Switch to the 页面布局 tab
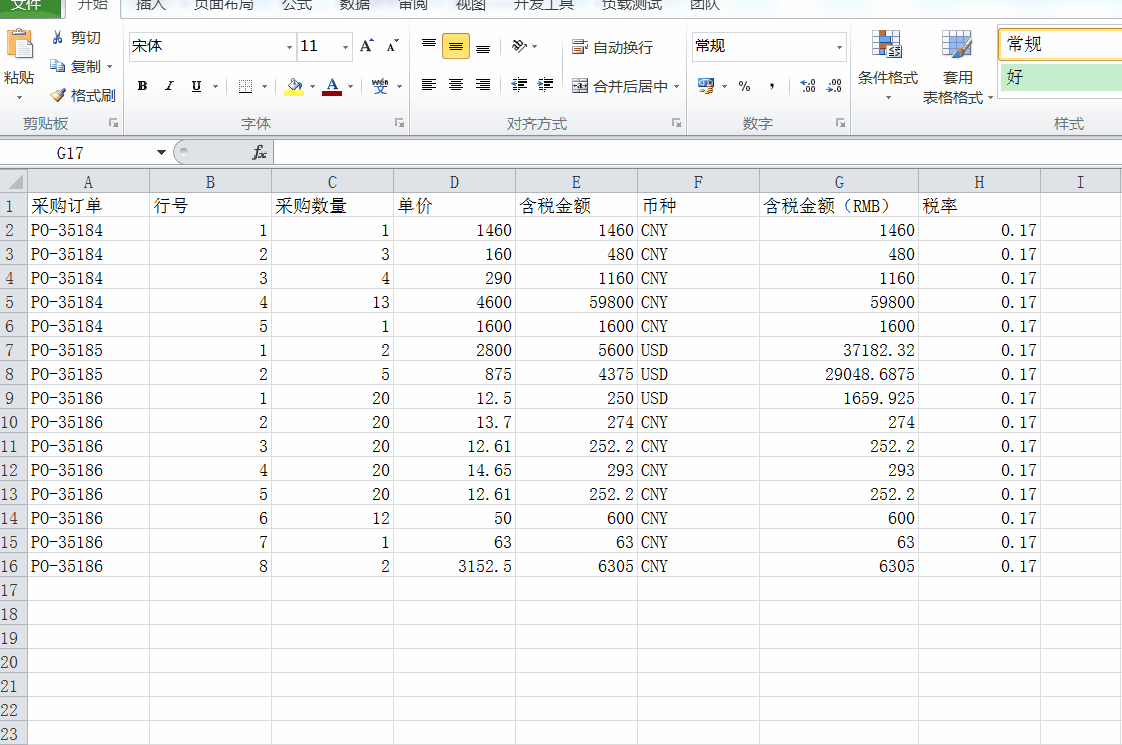The width and height of the screenshot is (1122, 745). 224,6
